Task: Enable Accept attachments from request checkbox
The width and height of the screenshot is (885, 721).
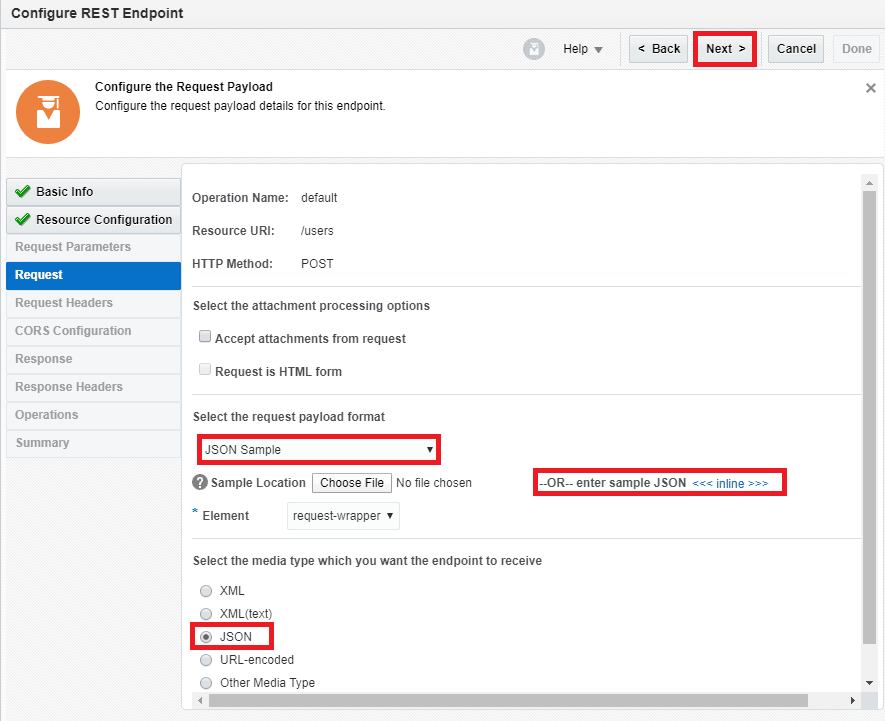Action: [205, 338]
